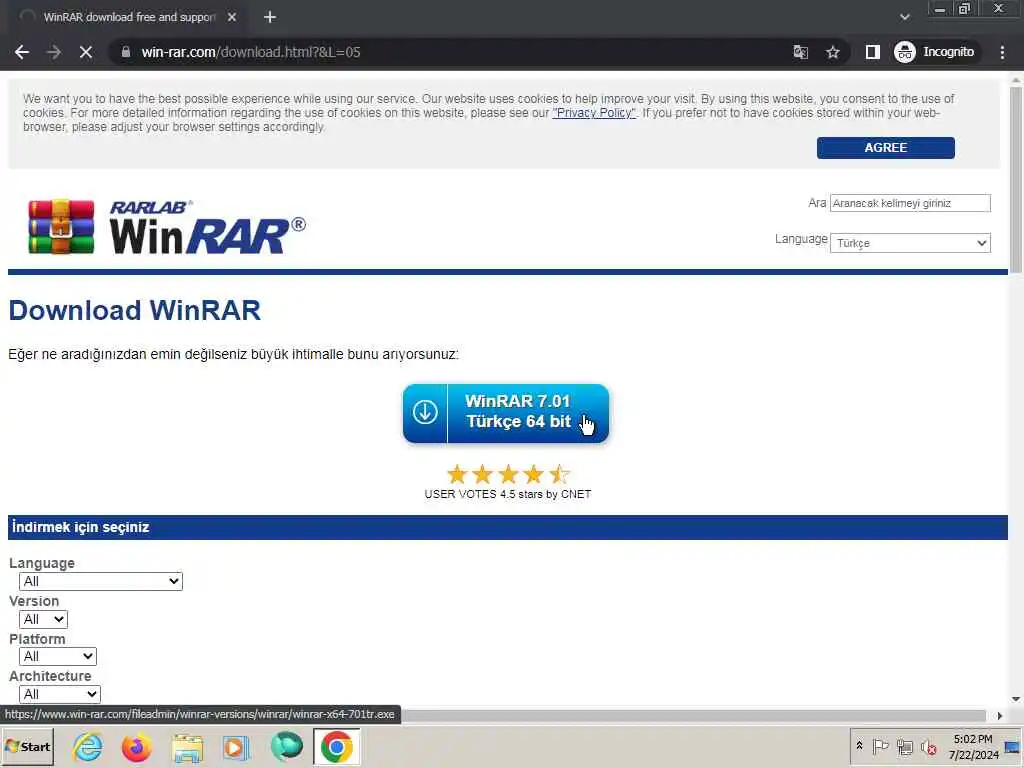
Task: Show hidden system tray icons
Action: coord(859,746)
